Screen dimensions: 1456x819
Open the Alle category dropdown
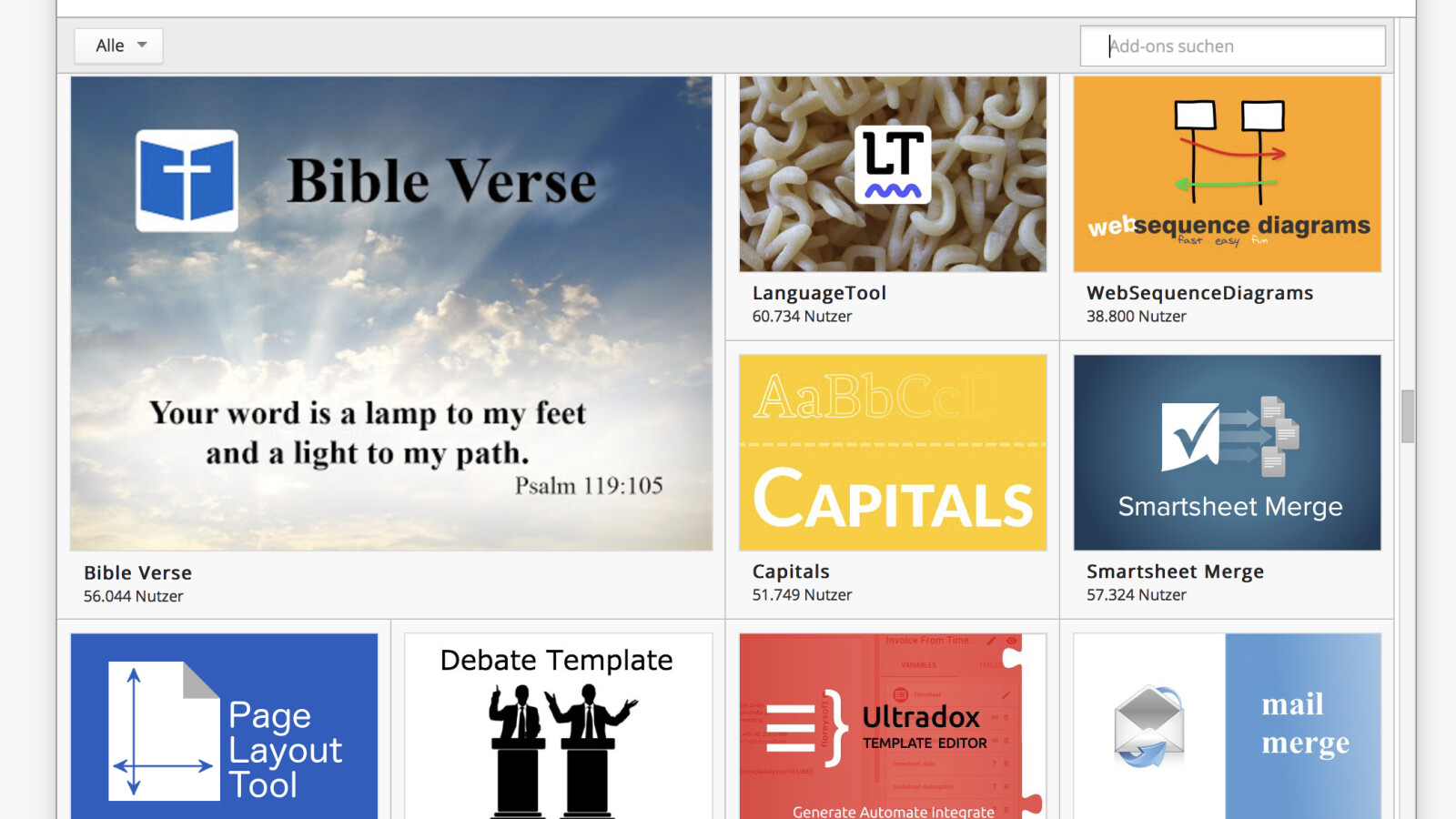(119, 45)
